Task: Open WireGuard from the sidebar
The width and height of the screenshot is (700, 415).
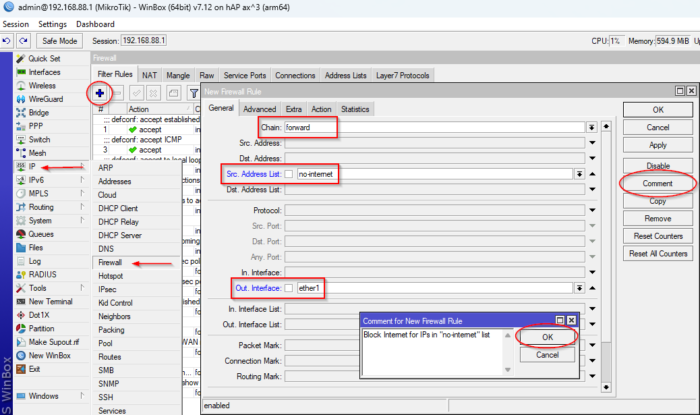Action: (x=46, y=99)
